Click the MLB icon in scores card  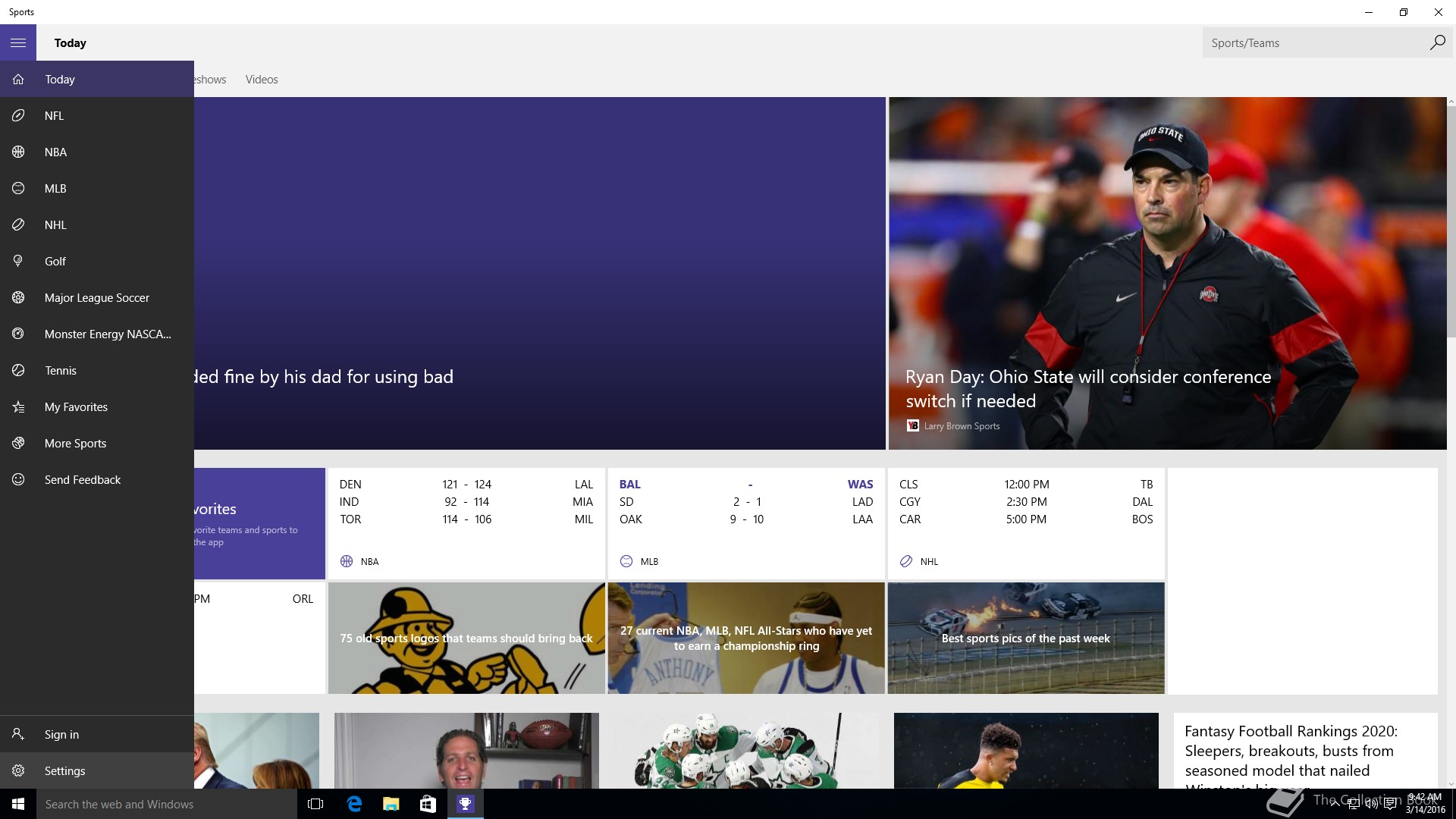tap(626, 561)
